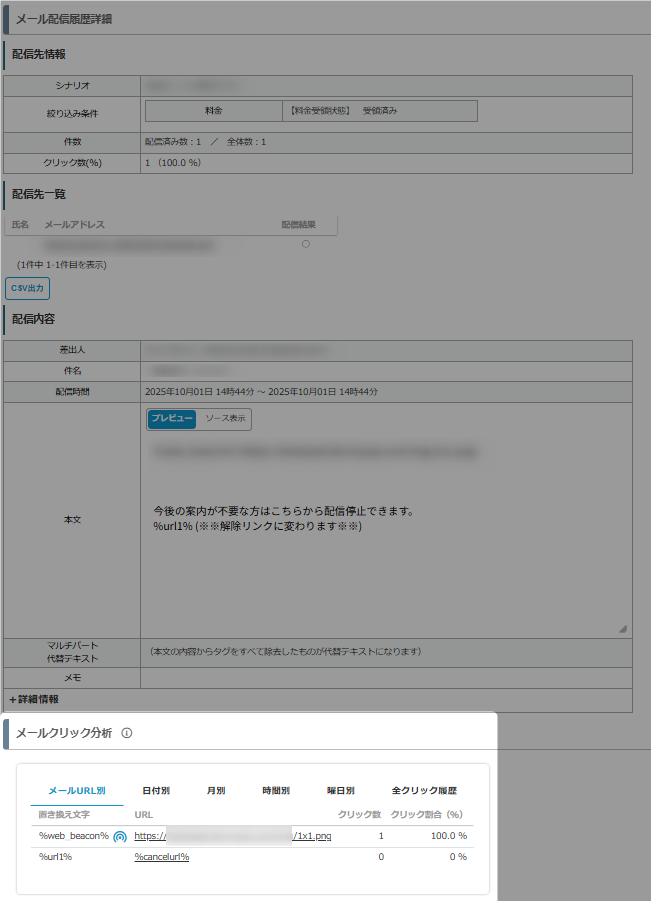Viewport: 651px width, 901px height.
Task: Click the 配信結果 circle status mark
Action: click(305, 244)
